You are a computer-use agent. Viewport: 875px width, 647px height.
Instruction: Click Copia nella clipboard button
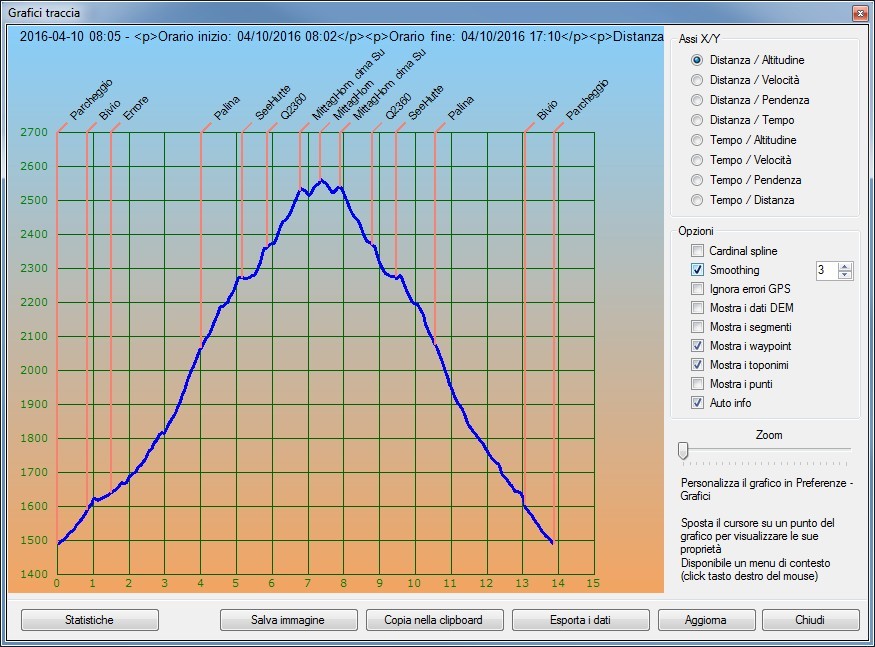[434, 620]
